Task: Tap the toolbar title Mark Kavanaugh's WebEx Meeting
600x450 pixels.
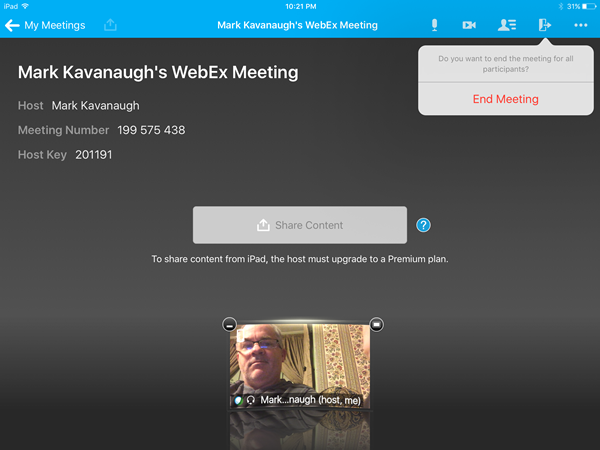Action: (297, 25)
